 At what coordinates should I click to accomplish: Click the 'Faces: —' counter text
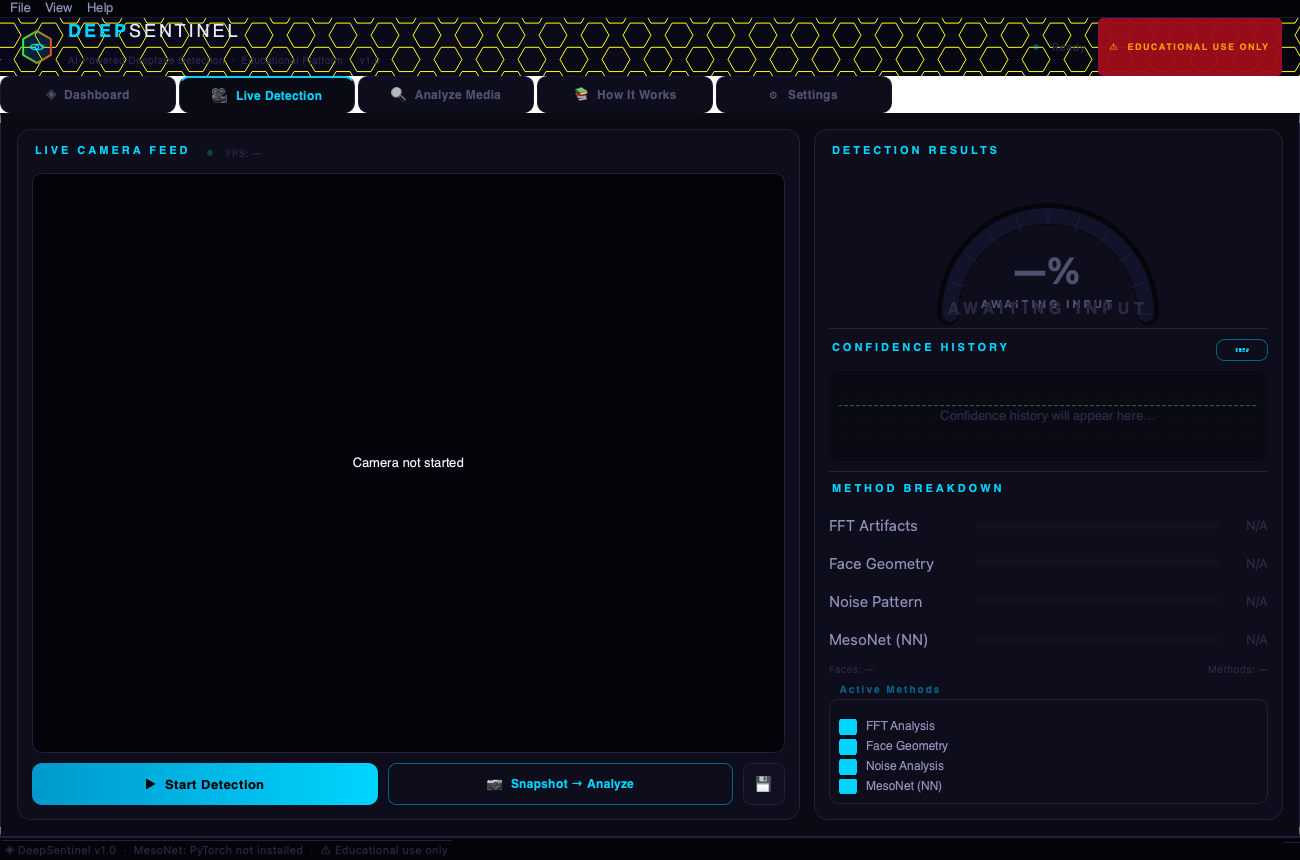(x=851, y=669)
